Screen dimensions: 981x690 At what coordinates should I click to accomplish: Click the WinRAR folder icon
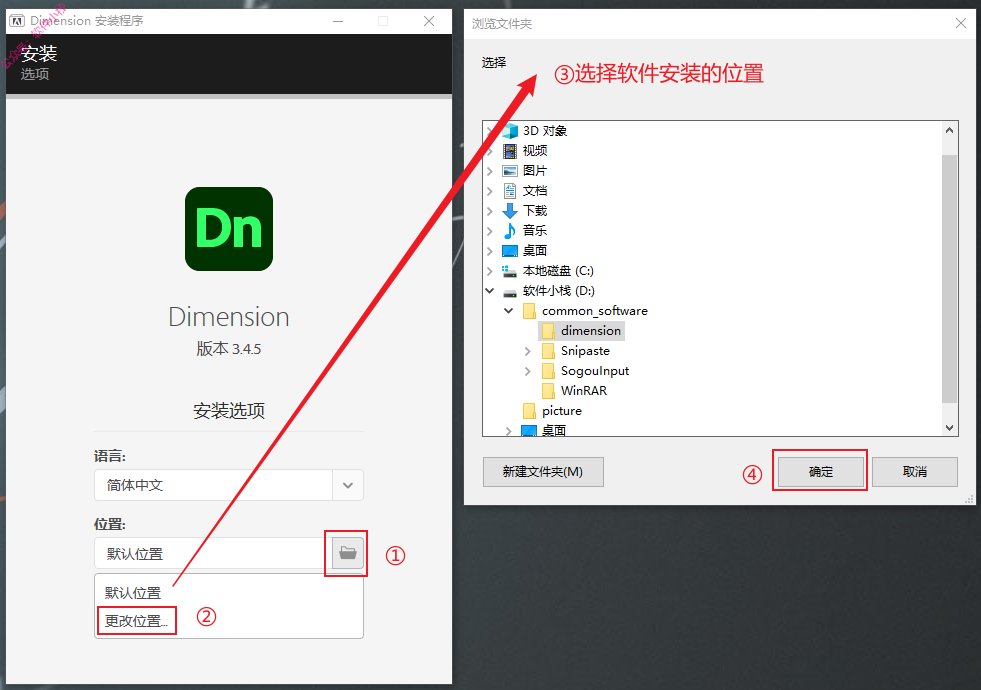pyautogui.click(x=549, y=391)
